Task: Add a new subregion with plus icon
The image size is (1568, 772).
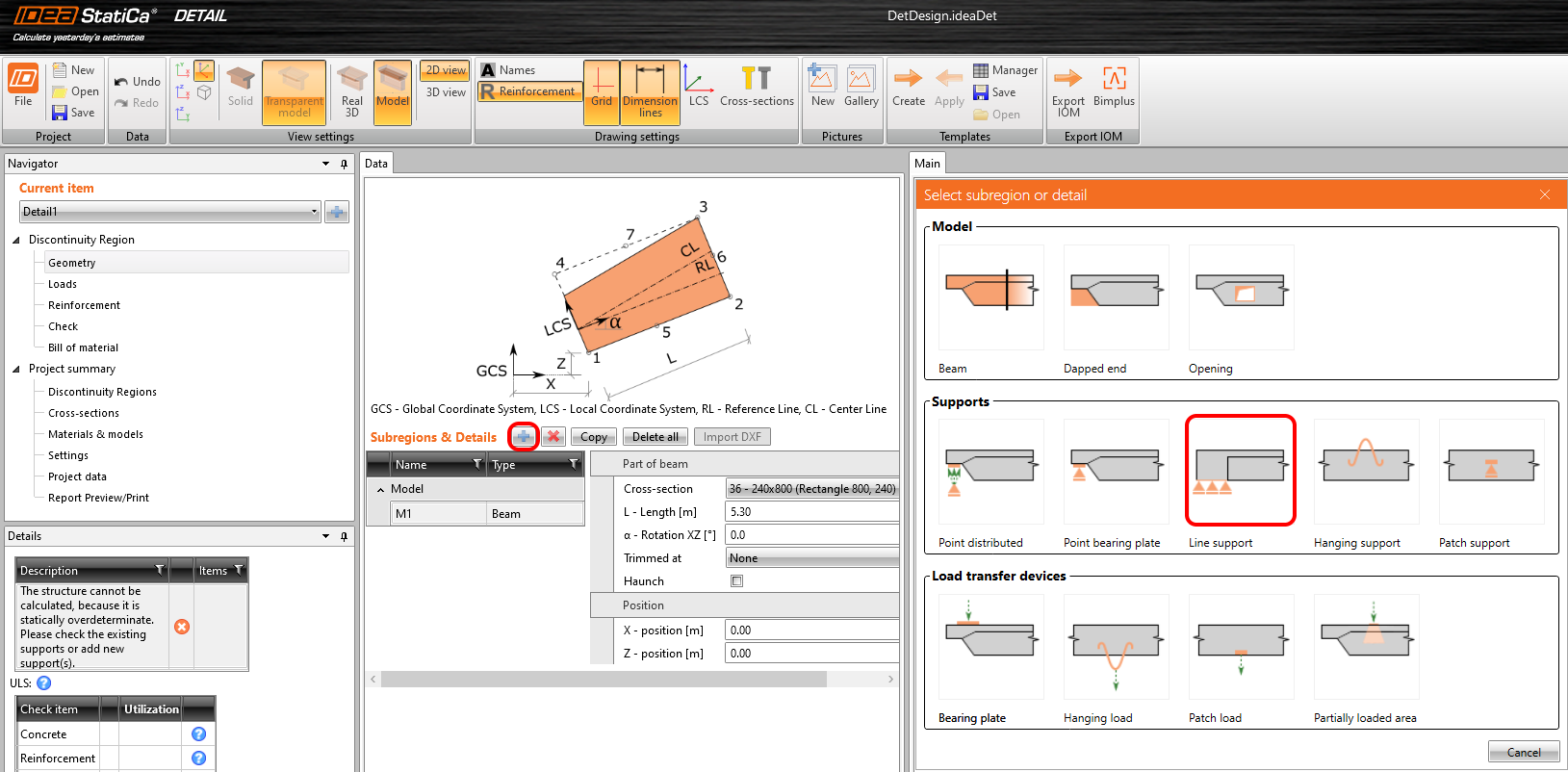Action: [x=523, y=437]
